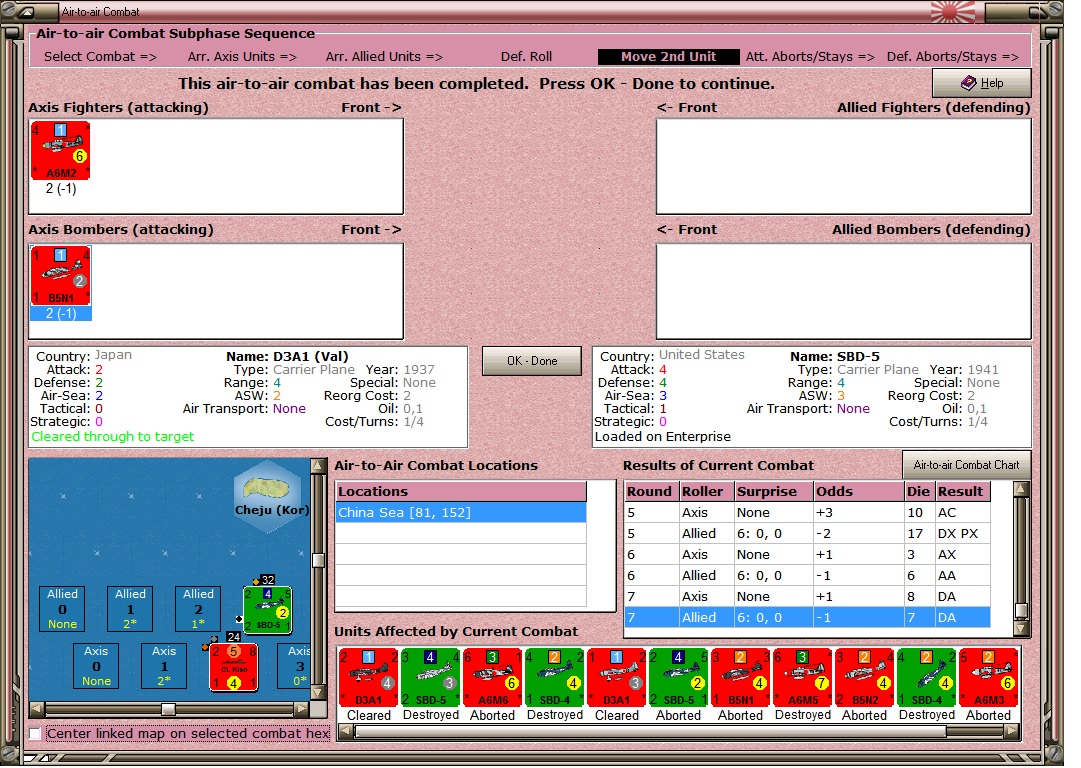Enable Center linked map on selected combat hex
Image resolution: width=1081 pixels, height=768 pixels.
pos(35,734)
